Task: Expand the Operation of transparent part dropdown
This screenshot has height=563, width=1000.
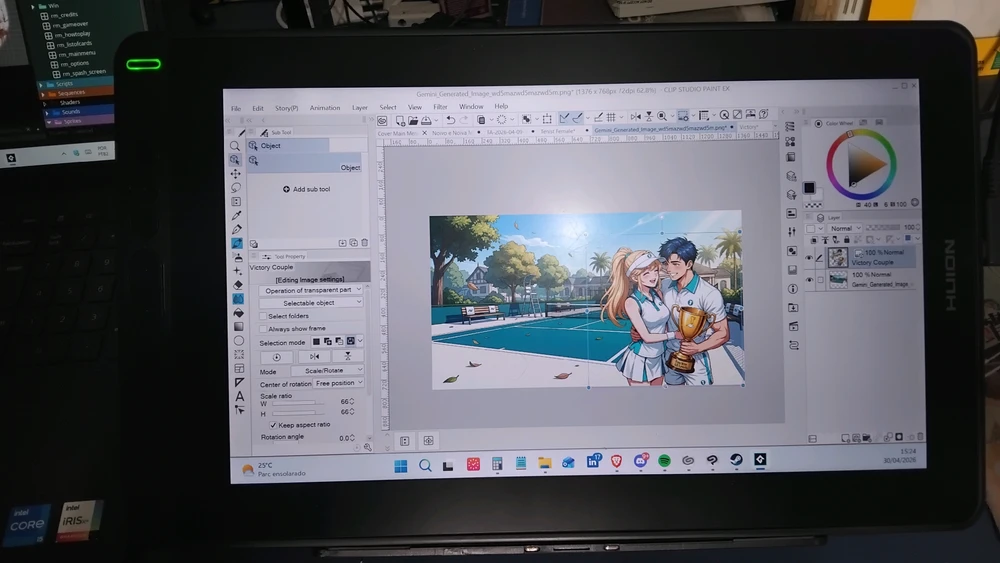Action: [x=310, y=290]
